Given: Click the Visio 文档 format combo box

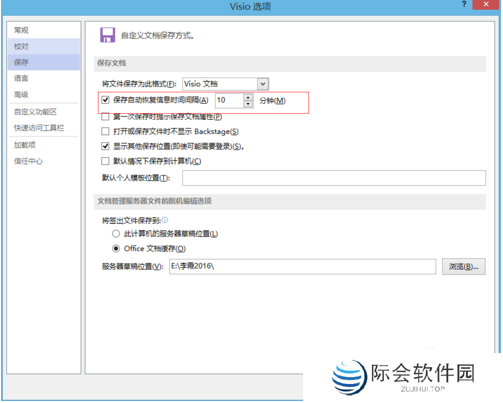Looking at the screenshot, I should pos(225,84).
